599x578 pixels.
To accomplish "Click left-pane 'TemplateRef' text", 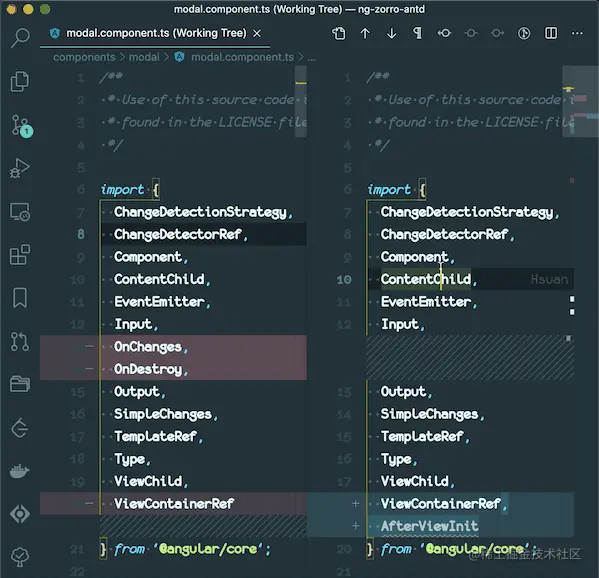I will pyautogui.click(x=155, y=436).
